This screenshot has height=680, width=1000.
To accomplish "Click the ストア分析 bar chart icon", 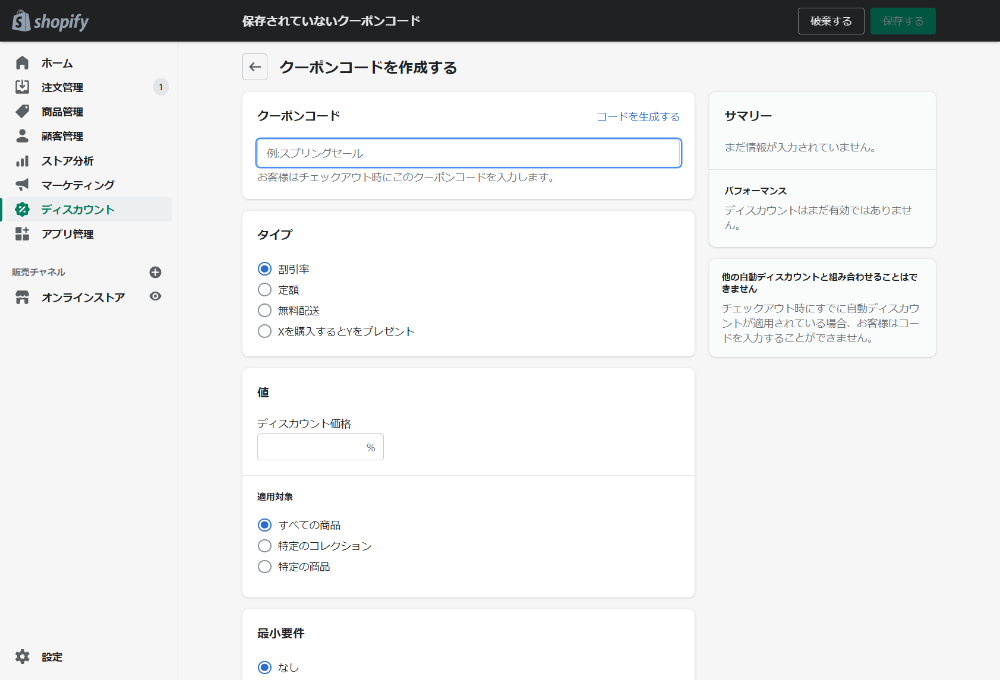I will click(22, 161).
